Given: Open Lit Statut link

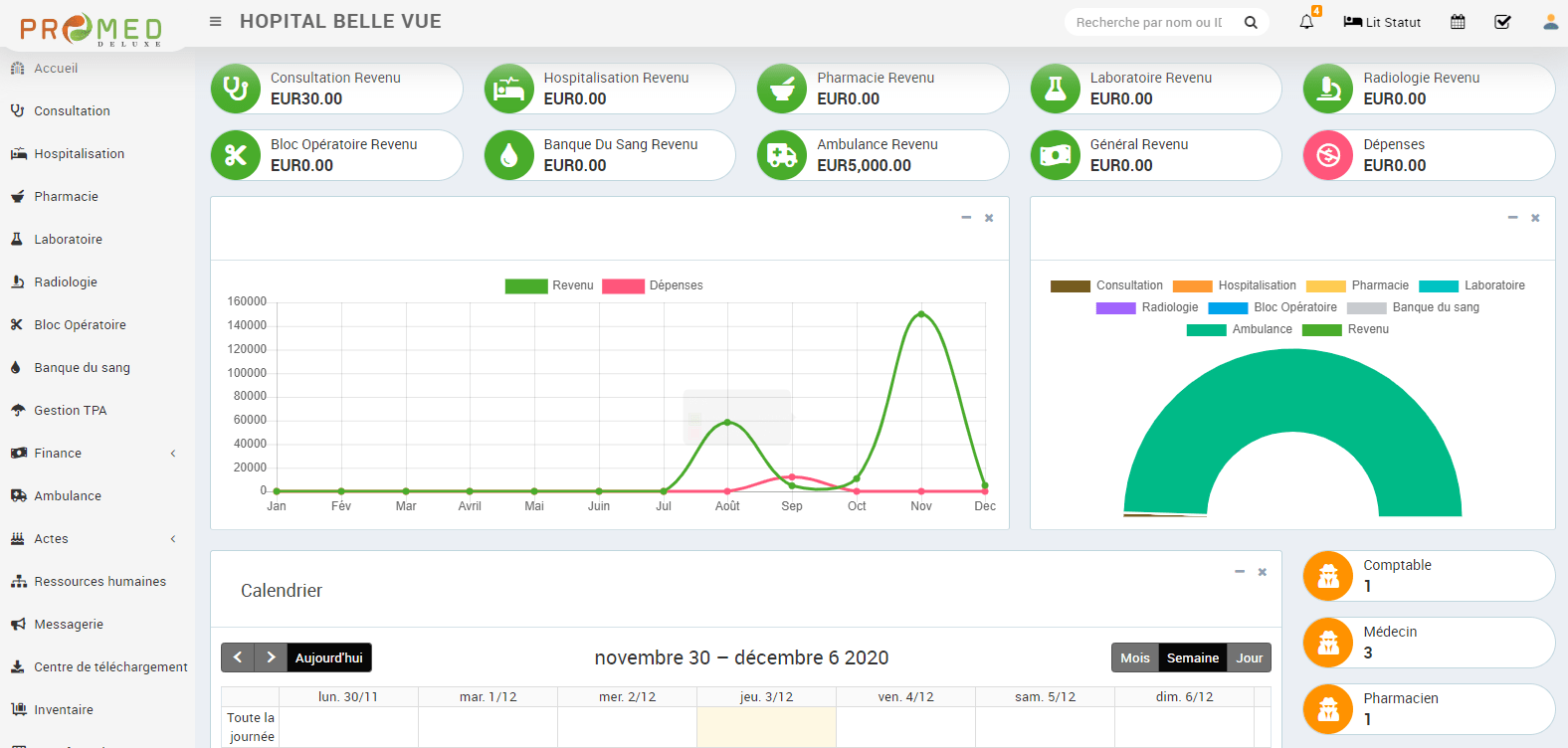Looking at the screenshot, I should click(x=1382, y=22).
